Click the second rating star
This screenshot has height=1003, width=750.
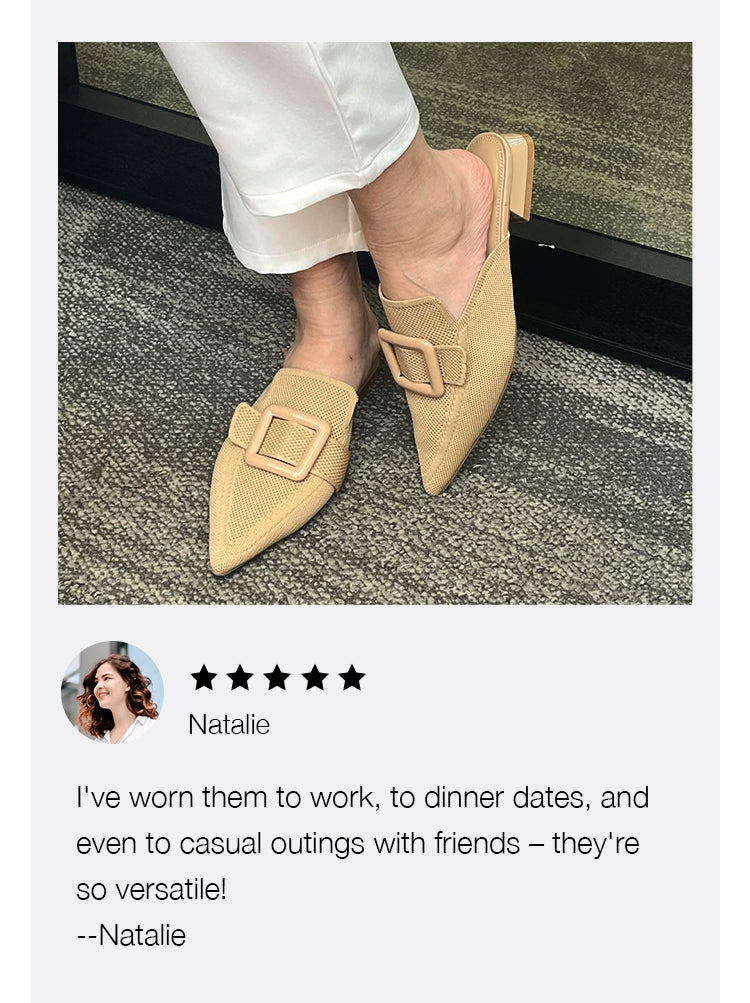pos(240,677)
